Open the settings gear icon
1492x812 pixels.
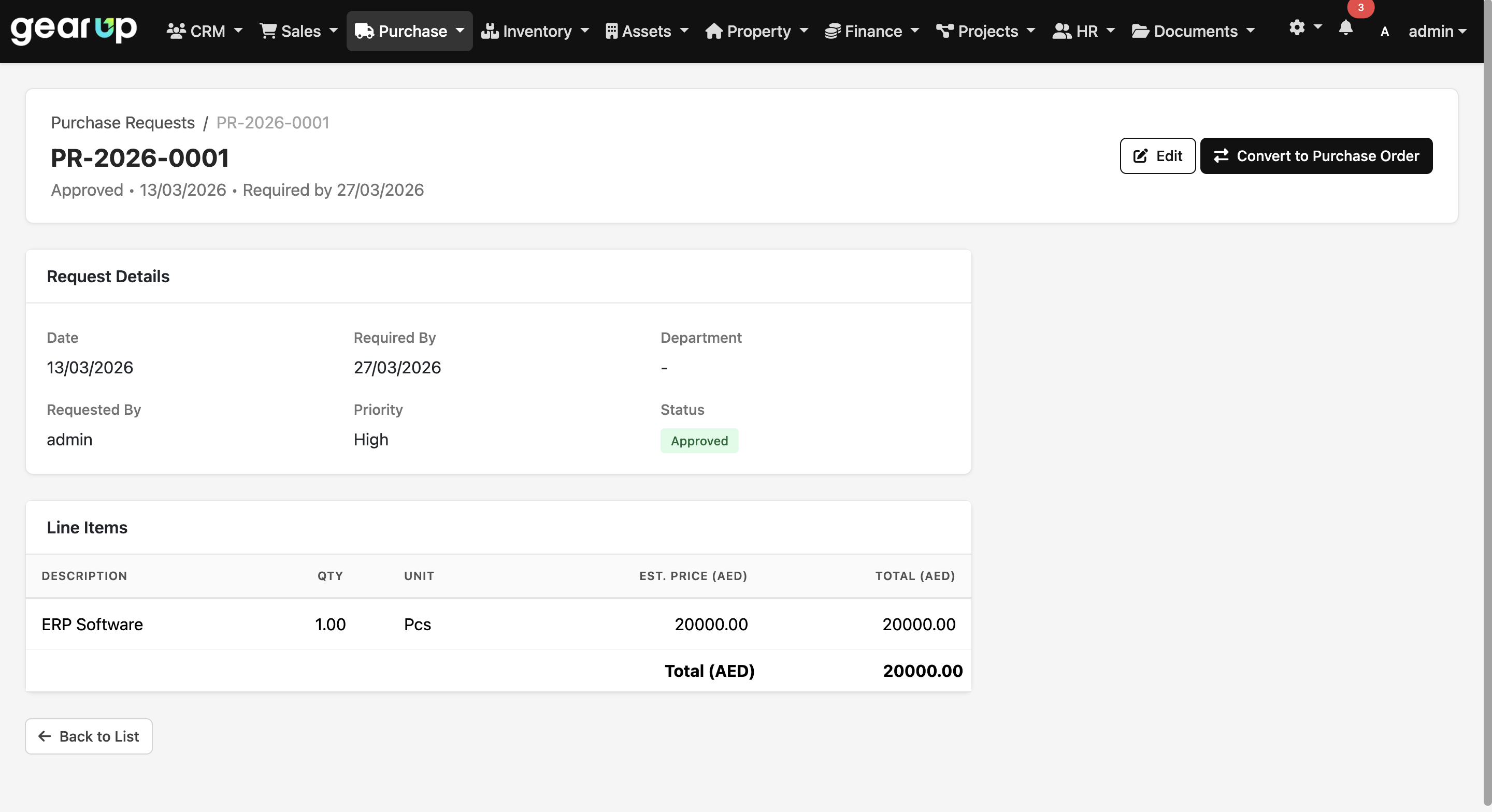click(x=1297, y=27)
